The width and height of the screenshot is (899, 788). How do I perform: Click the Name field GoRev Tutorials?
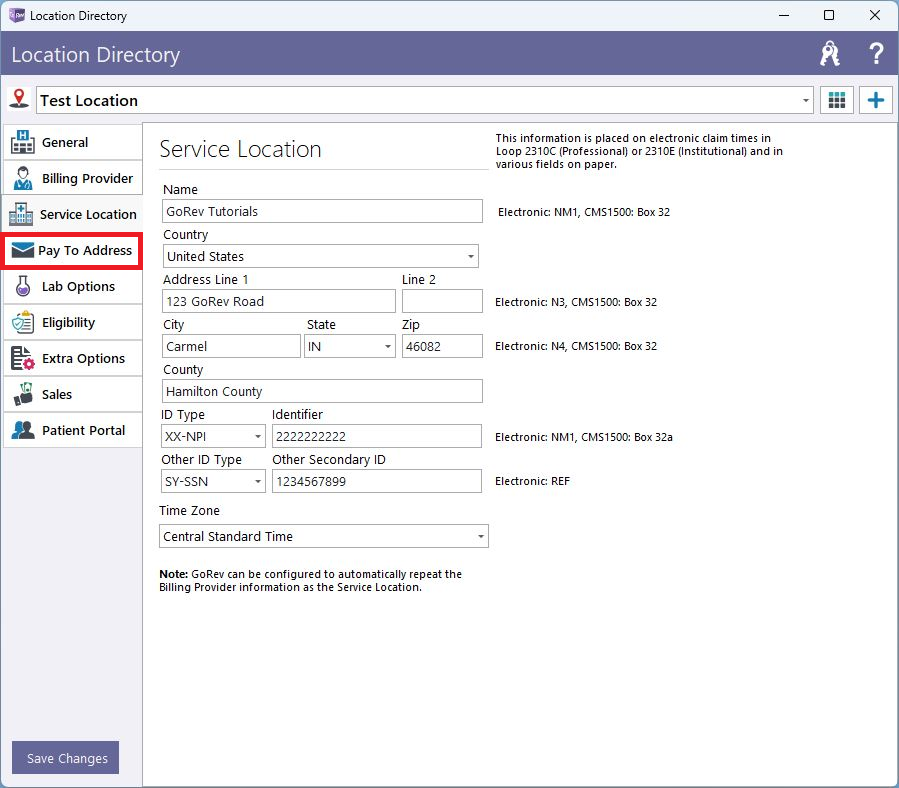[322, 211]
